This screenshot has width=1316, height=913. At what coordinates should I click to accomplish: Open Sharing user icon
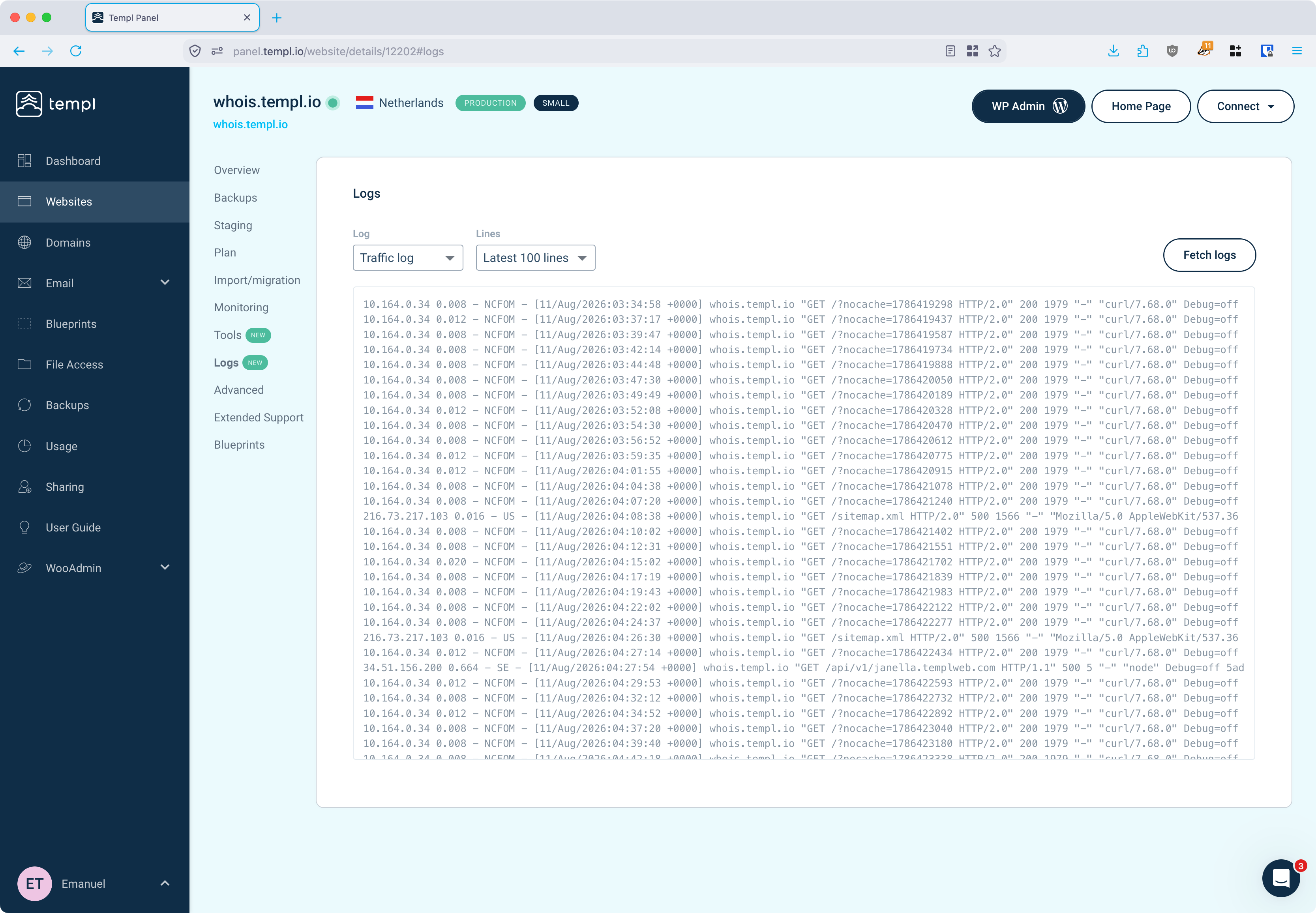point(24,486)
